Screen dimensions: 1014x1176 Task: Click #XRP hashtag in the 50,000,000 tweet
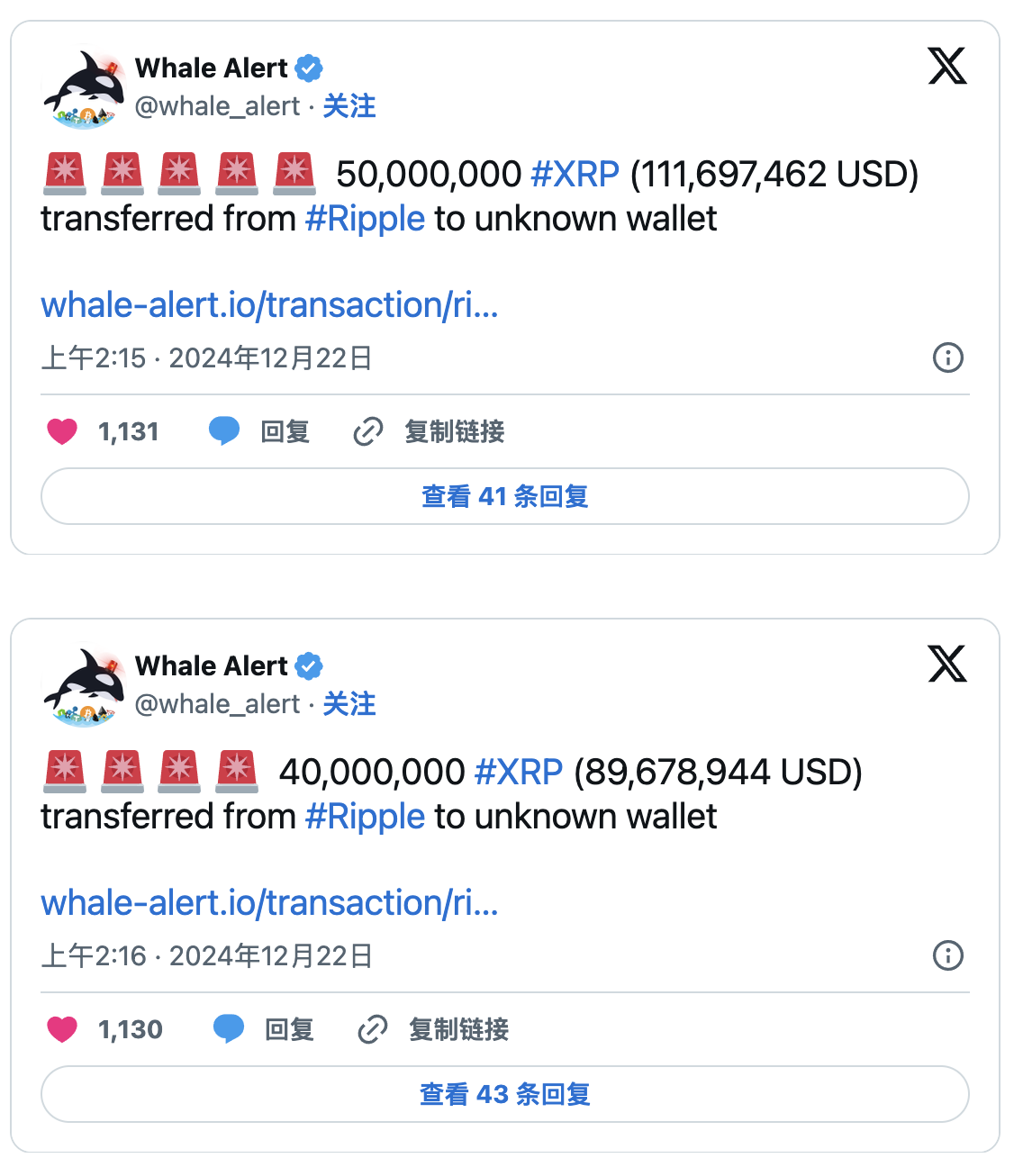coord(575,174)
